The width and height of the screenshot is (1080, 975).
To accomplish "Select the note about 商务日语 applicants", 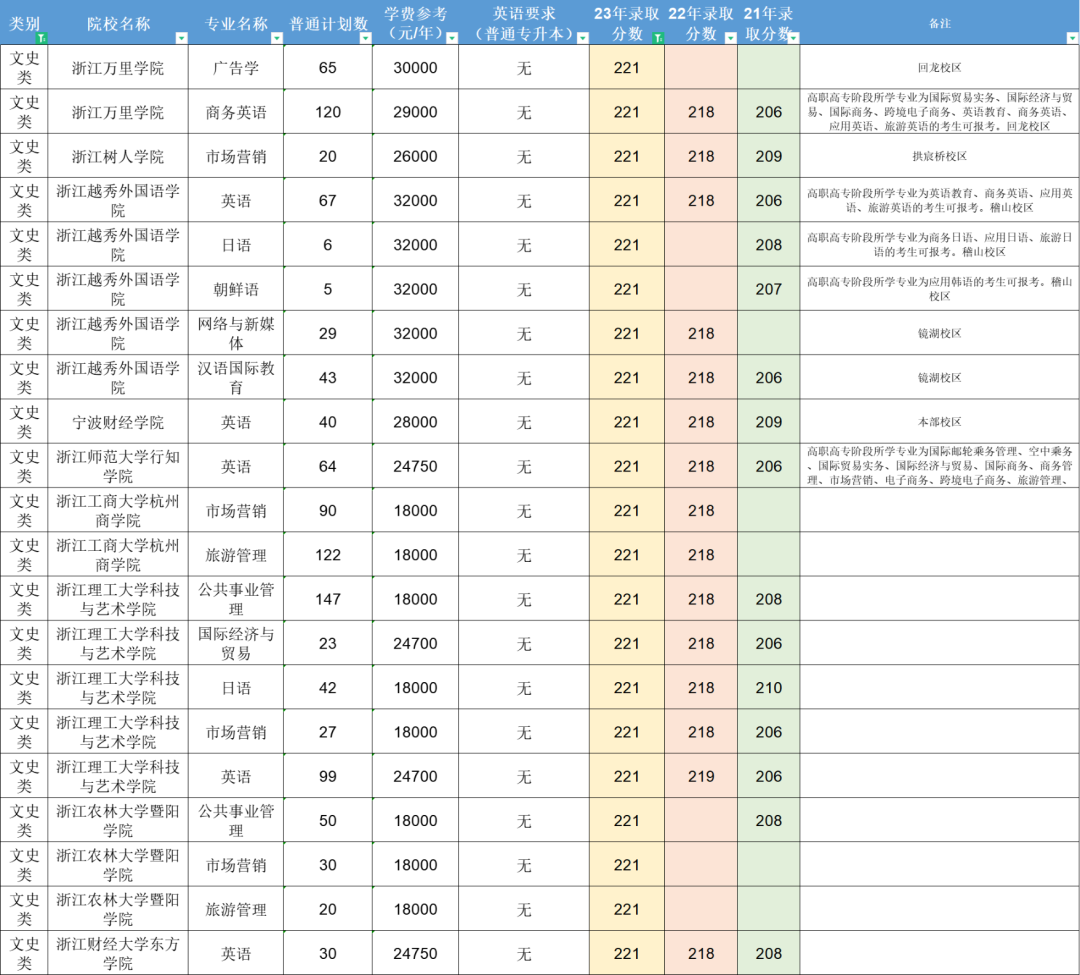I will [939, 244].
